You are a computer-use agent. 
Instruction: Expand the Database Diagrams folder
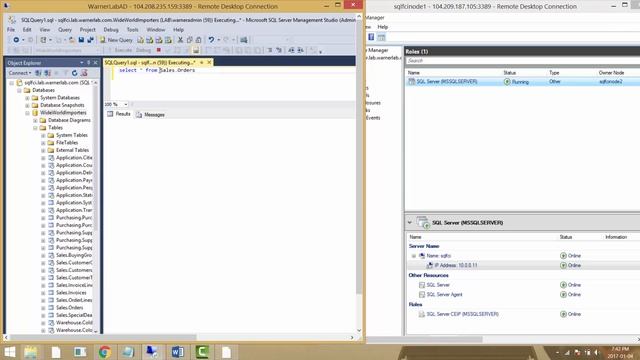35,120
